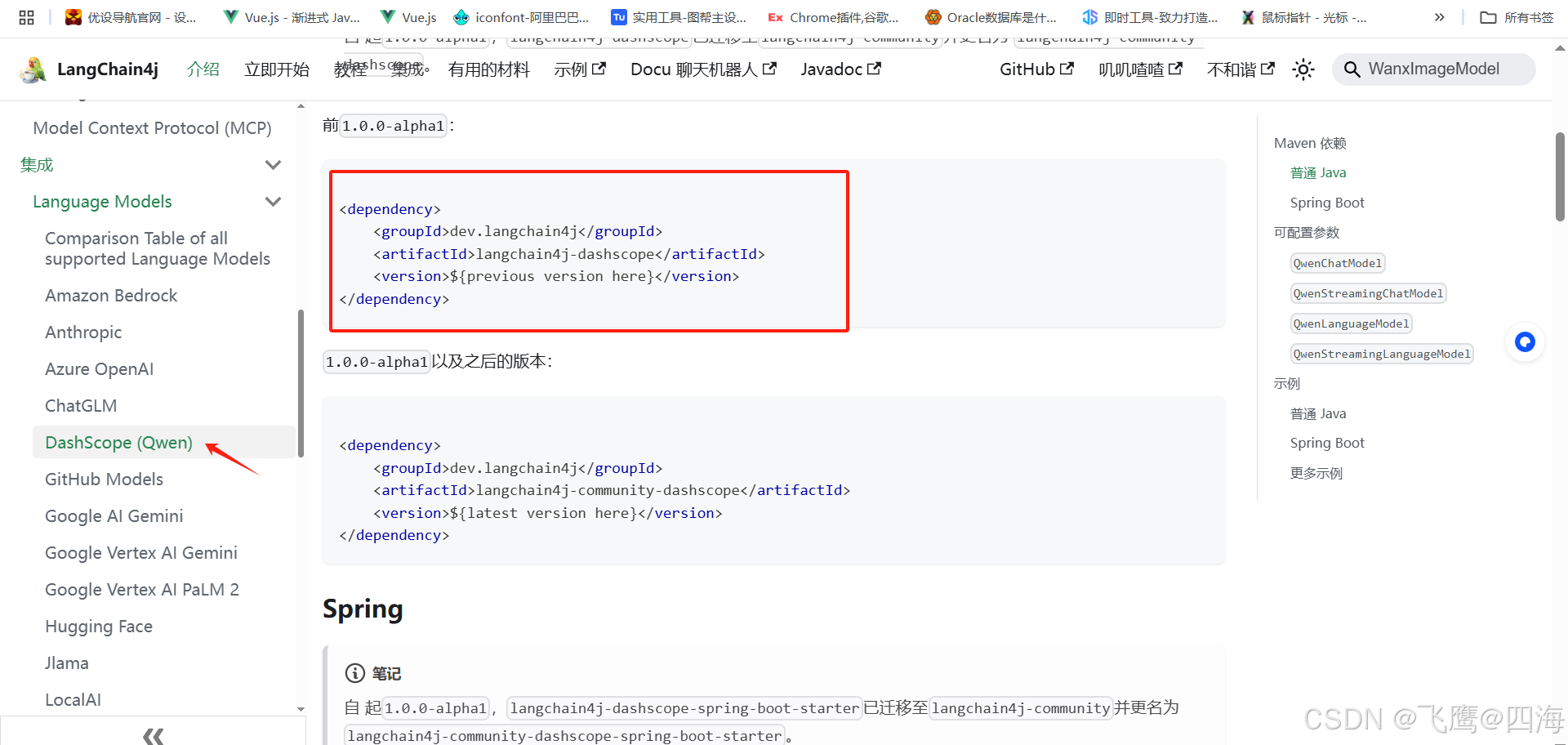Viewport: 1568px width, 745px height.
Task: Jump to QwenLanguageModel in contents
Action: [x=1351, y=323]
